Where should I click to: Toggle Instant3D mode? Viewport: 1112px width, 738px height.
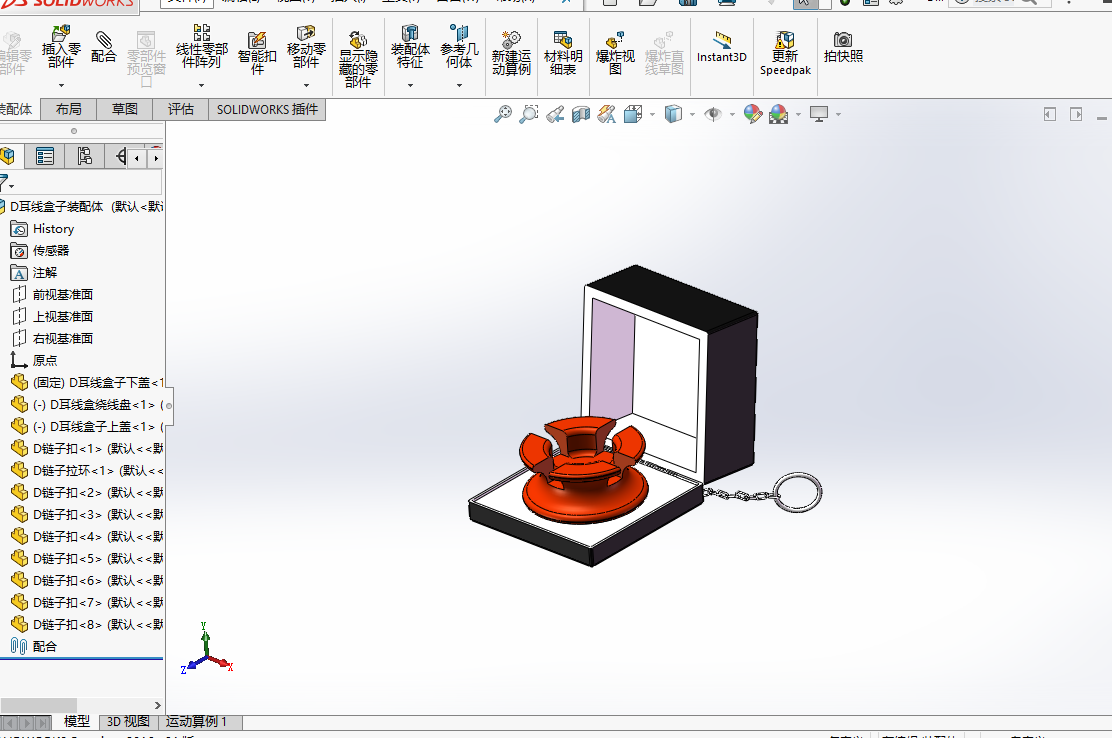(721, 48)
